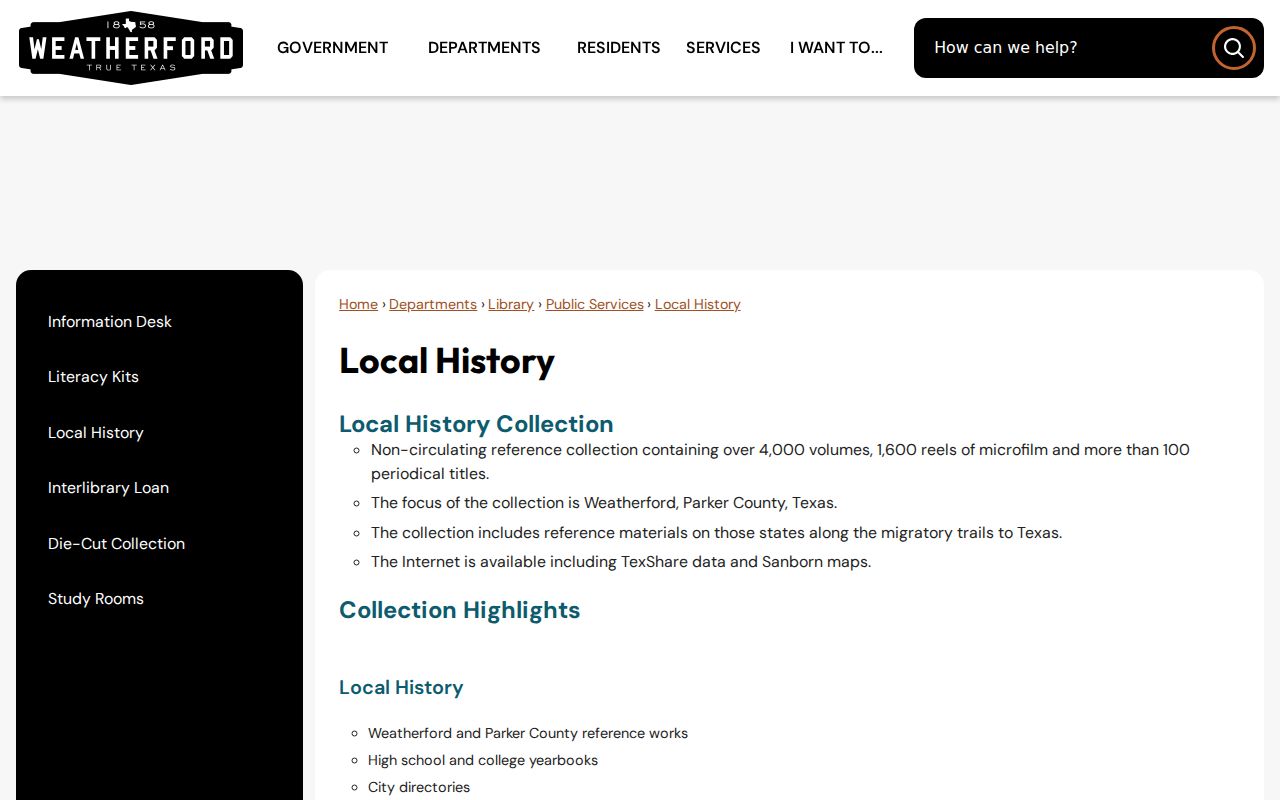
Task: Open Literacy Kits sidebar link
Action: click(x=93, y=377)
